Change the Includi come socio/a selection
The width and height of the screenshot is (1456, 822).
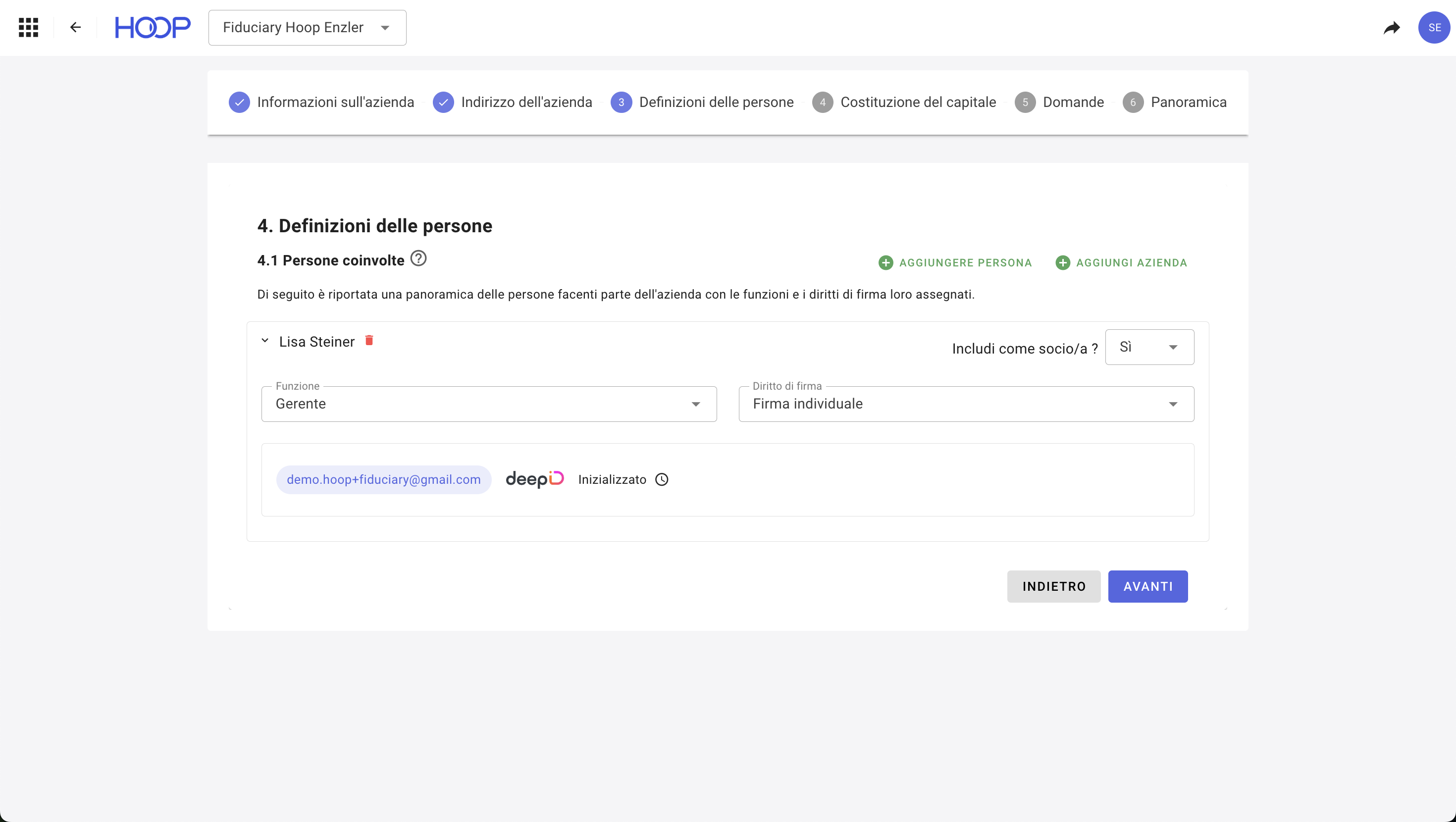tap(1149, 347)
